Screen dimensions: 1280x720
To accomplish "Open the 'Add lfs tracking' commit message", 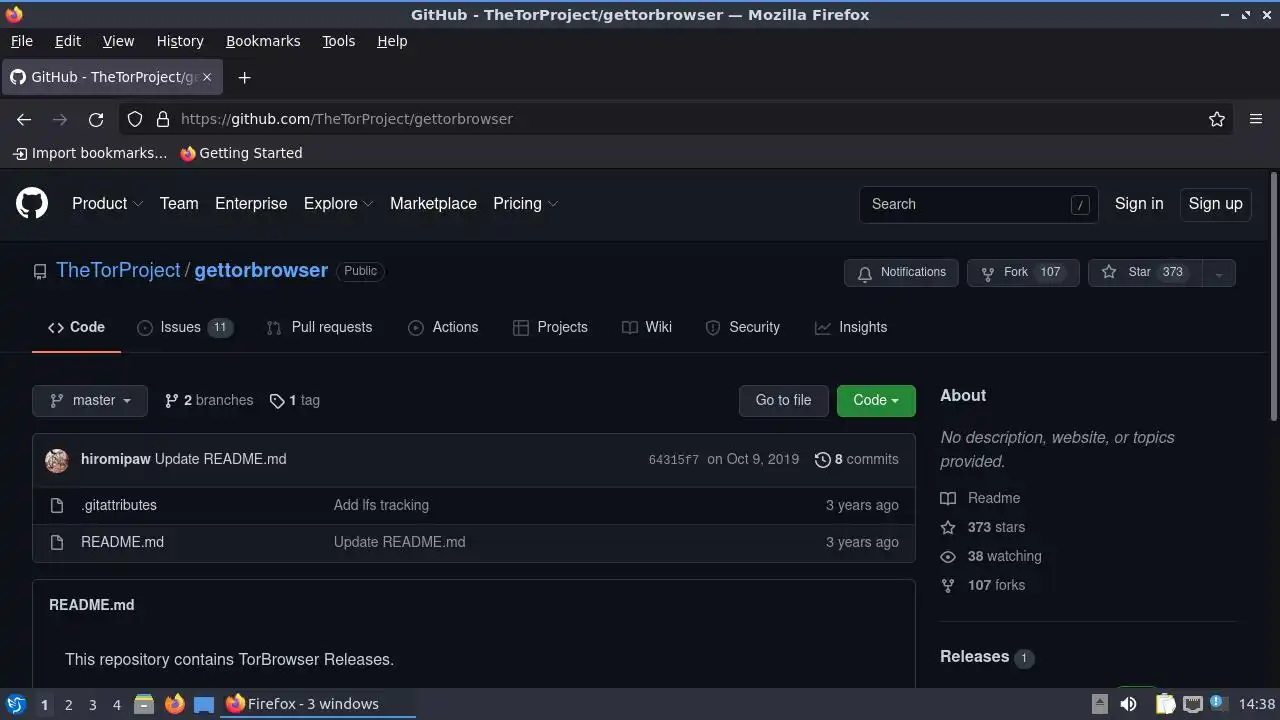I will pyautogui.click(x=381, y=505).
